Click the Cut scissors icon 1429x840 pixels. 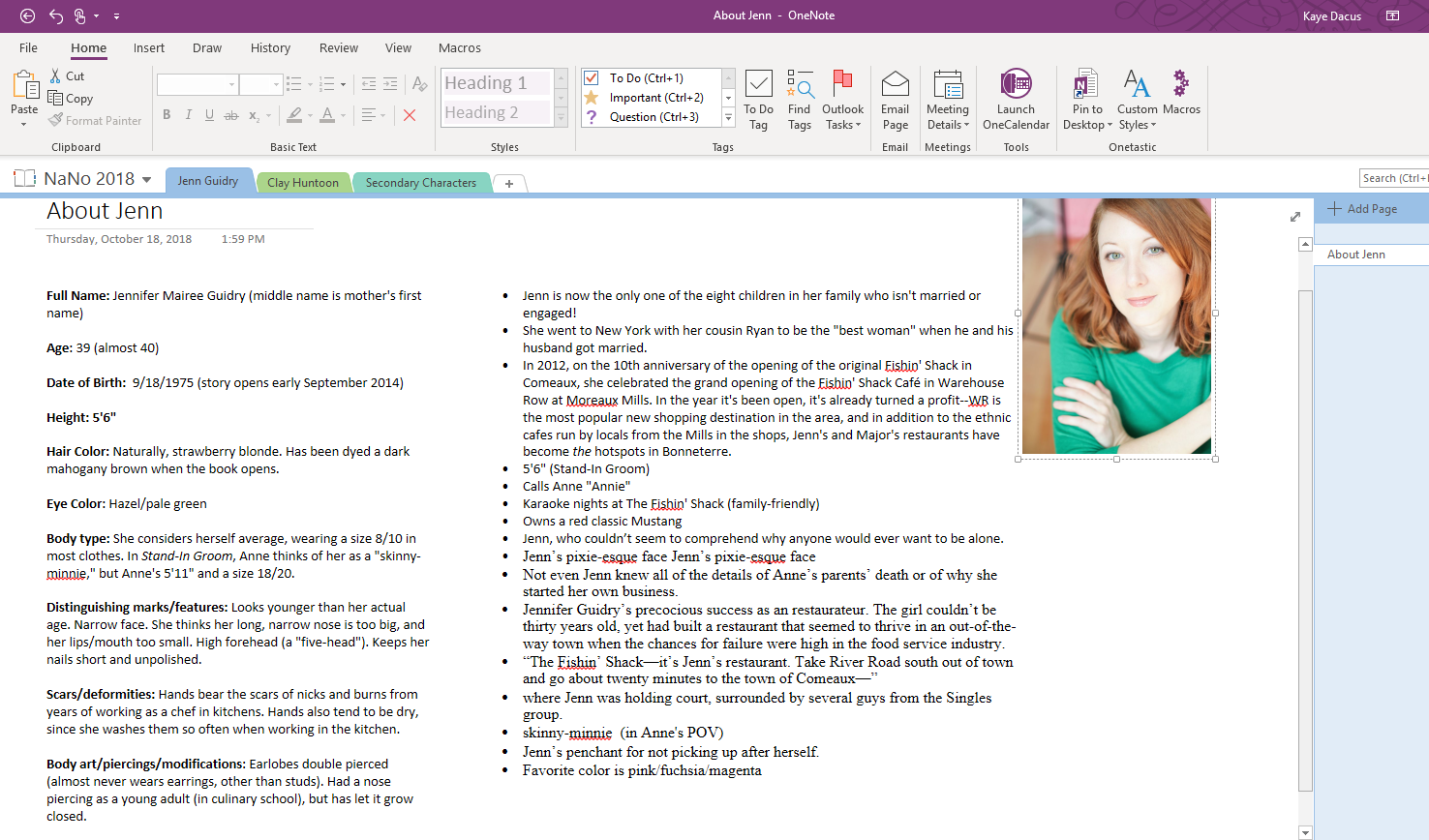tap(56, 76)
